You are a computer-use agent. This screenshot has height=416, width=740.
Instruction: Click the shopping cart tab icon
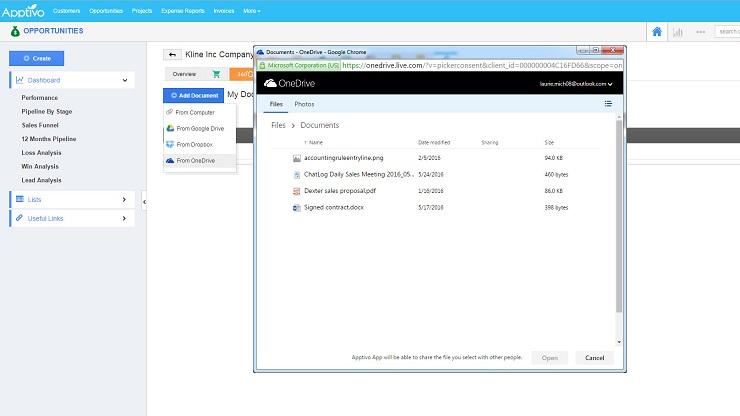(216, 74)
